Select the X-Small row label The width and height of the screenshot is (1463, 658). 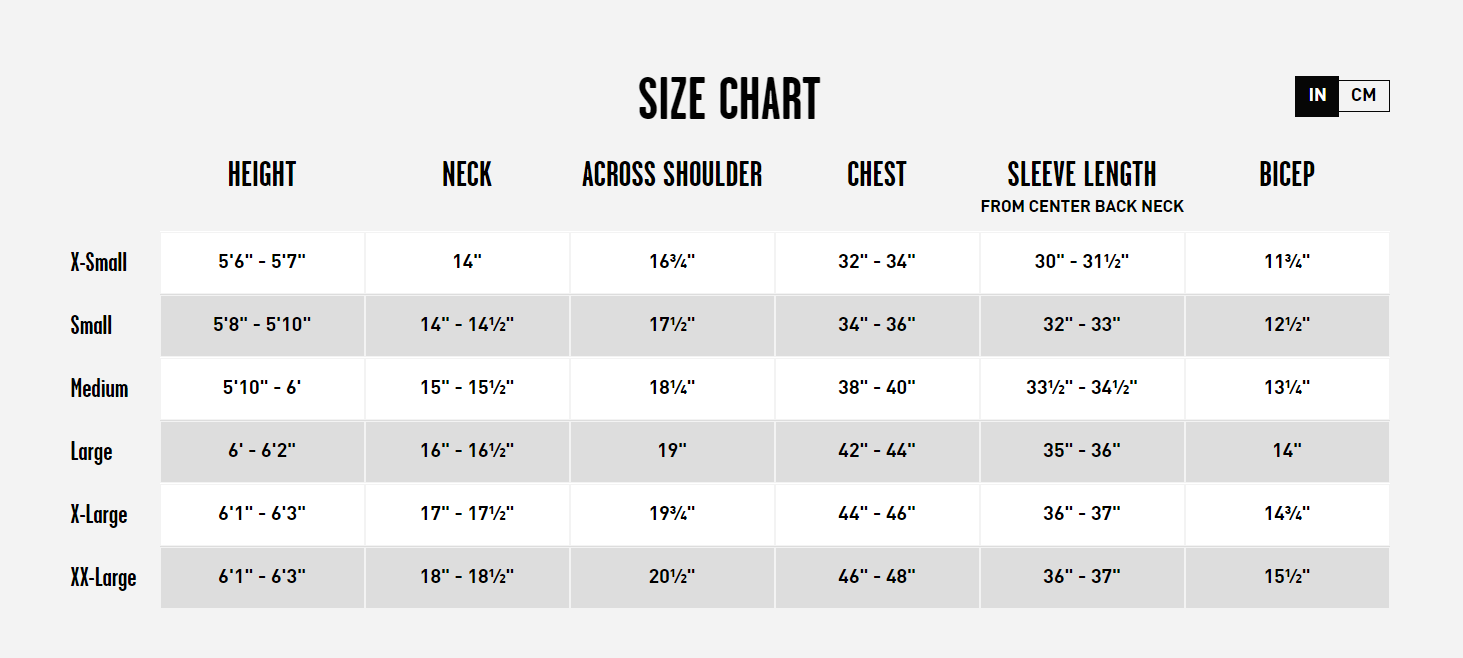tap(99, 263)
